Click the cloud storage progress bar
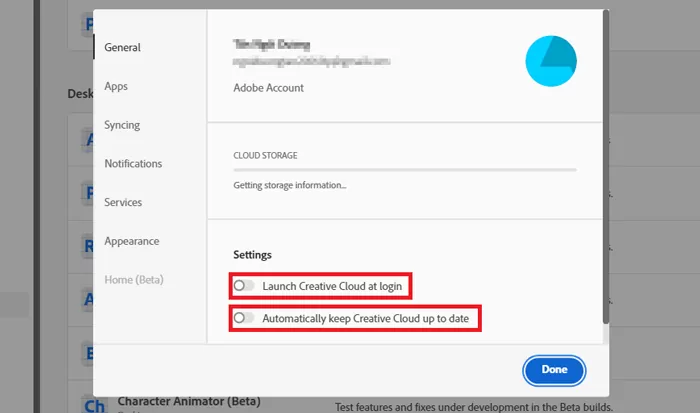This screenshot has width=700, height=413. (x=404, y=170)
